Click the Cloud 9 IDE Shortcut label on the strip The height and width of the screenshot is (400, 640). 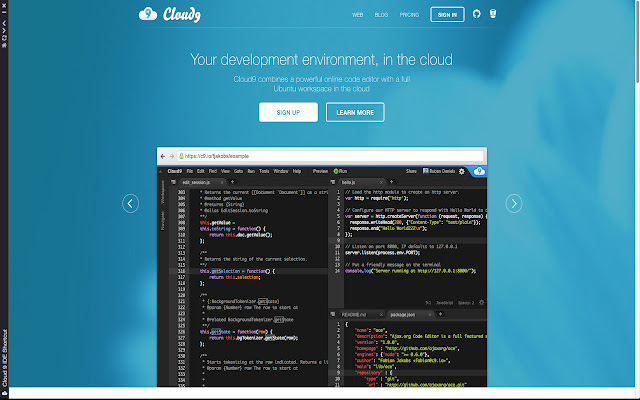(x=4, y=358)
